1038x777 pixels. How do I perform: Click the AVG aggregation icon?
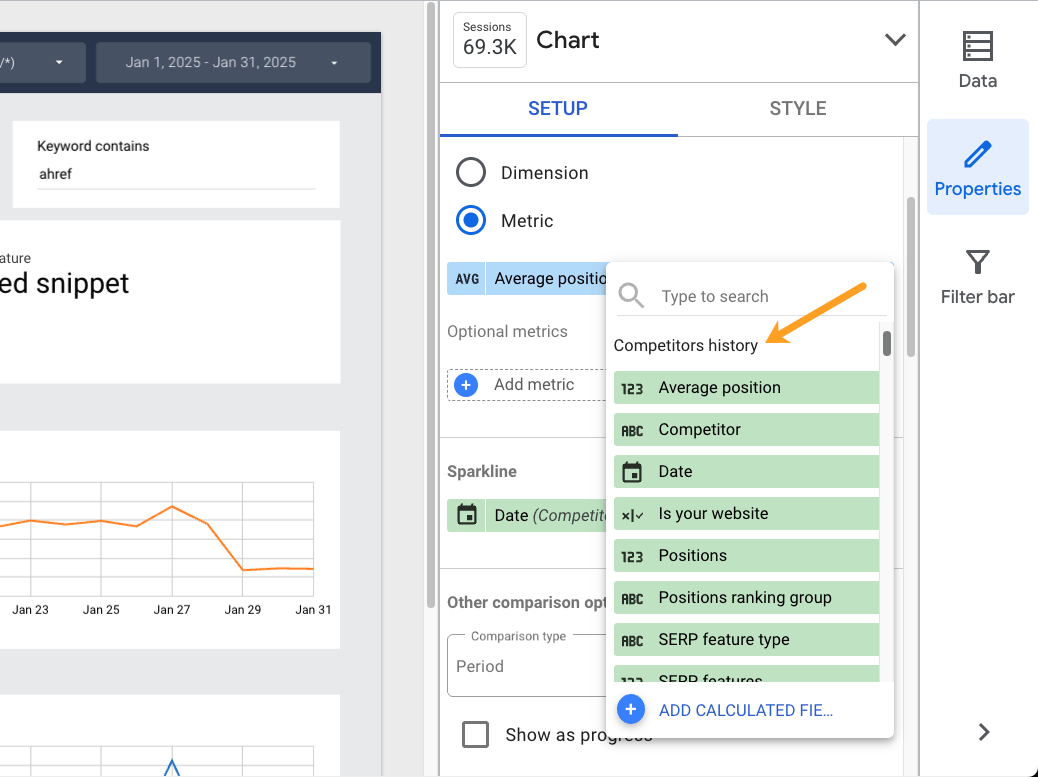point(465,278)
